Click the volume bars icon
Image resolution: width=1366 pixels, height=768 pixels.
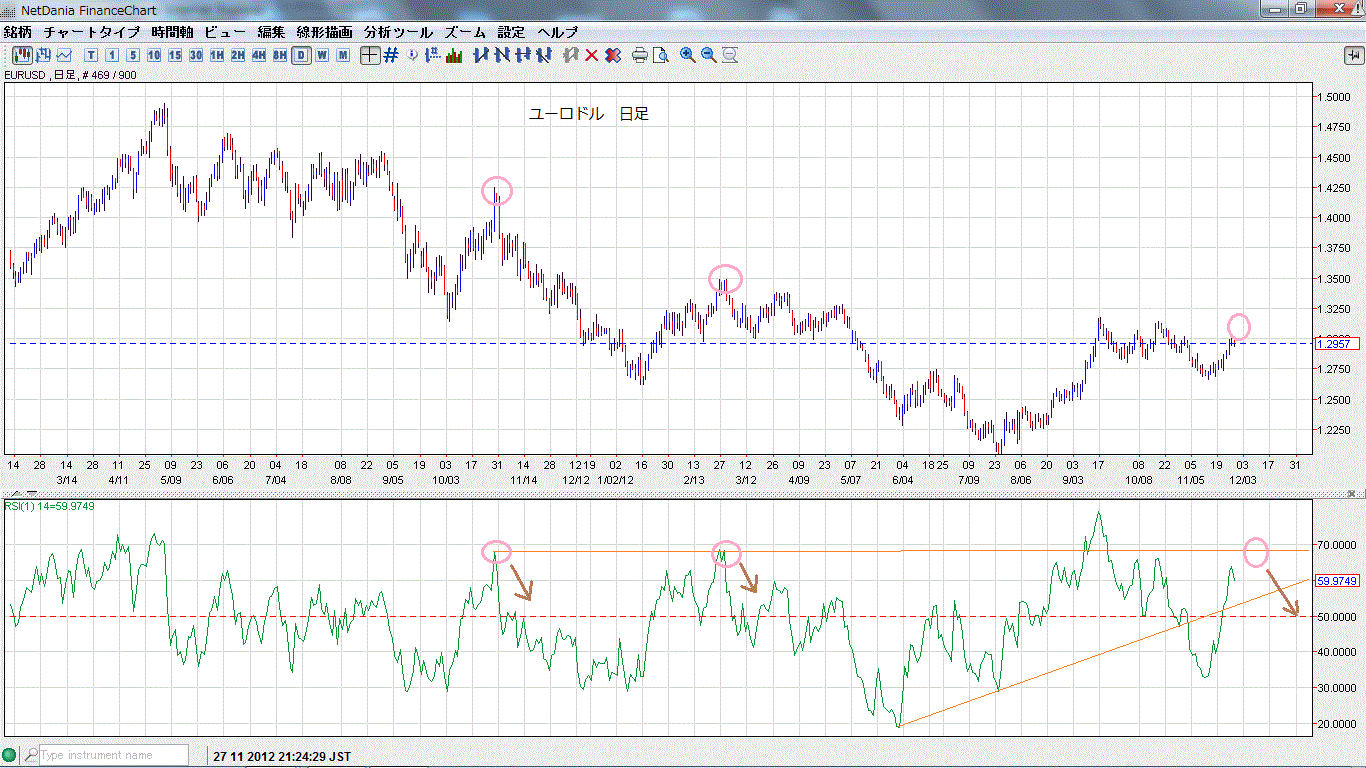click(x=454, y=55)
